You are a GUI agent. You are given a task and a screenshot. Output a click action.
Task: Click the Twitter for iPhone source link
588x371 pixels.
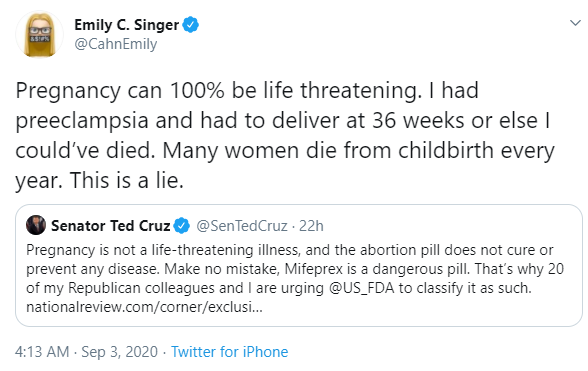pos(230,351)
